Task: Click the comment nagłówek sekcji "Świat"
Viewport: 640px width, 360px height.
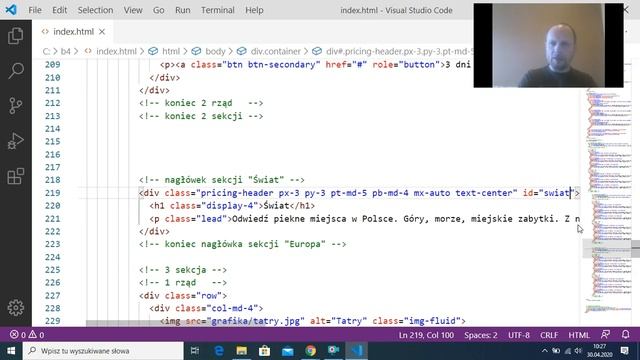Action: point(222,180)
